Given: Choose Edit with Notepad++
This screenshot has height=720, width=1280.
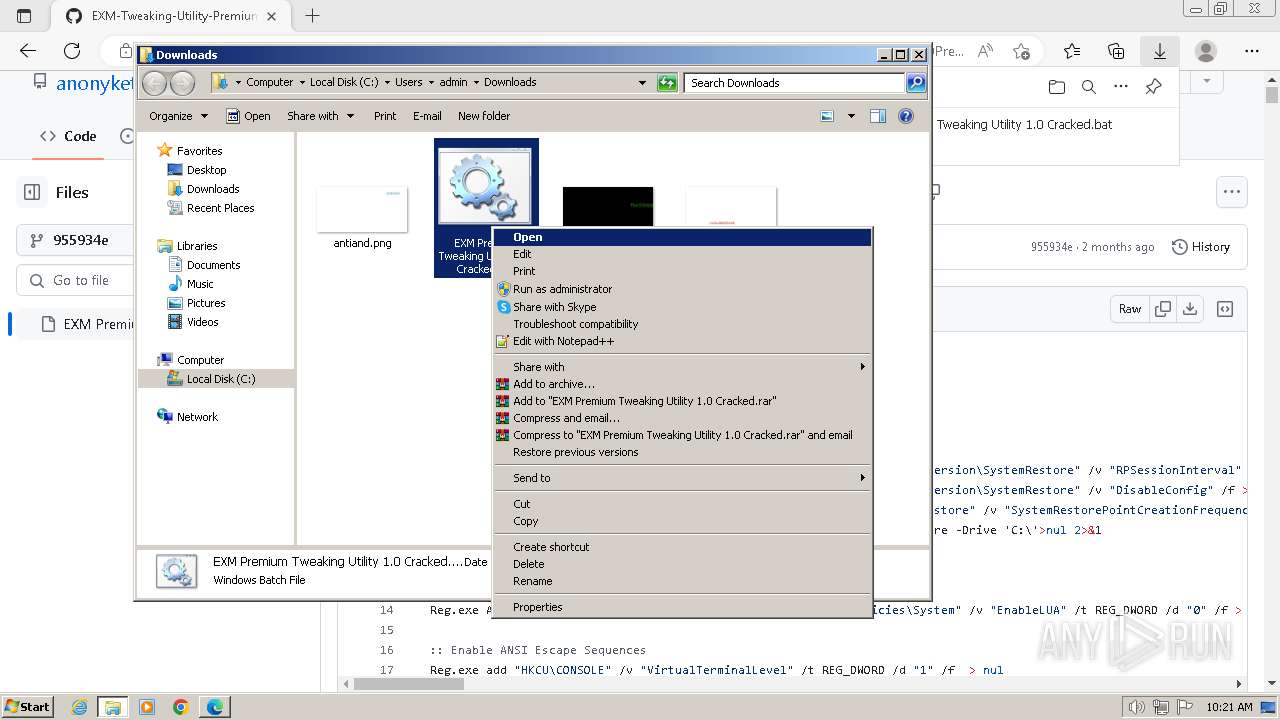Looking at the screenshot, I should pyautogui.click(x=683, y=341).
